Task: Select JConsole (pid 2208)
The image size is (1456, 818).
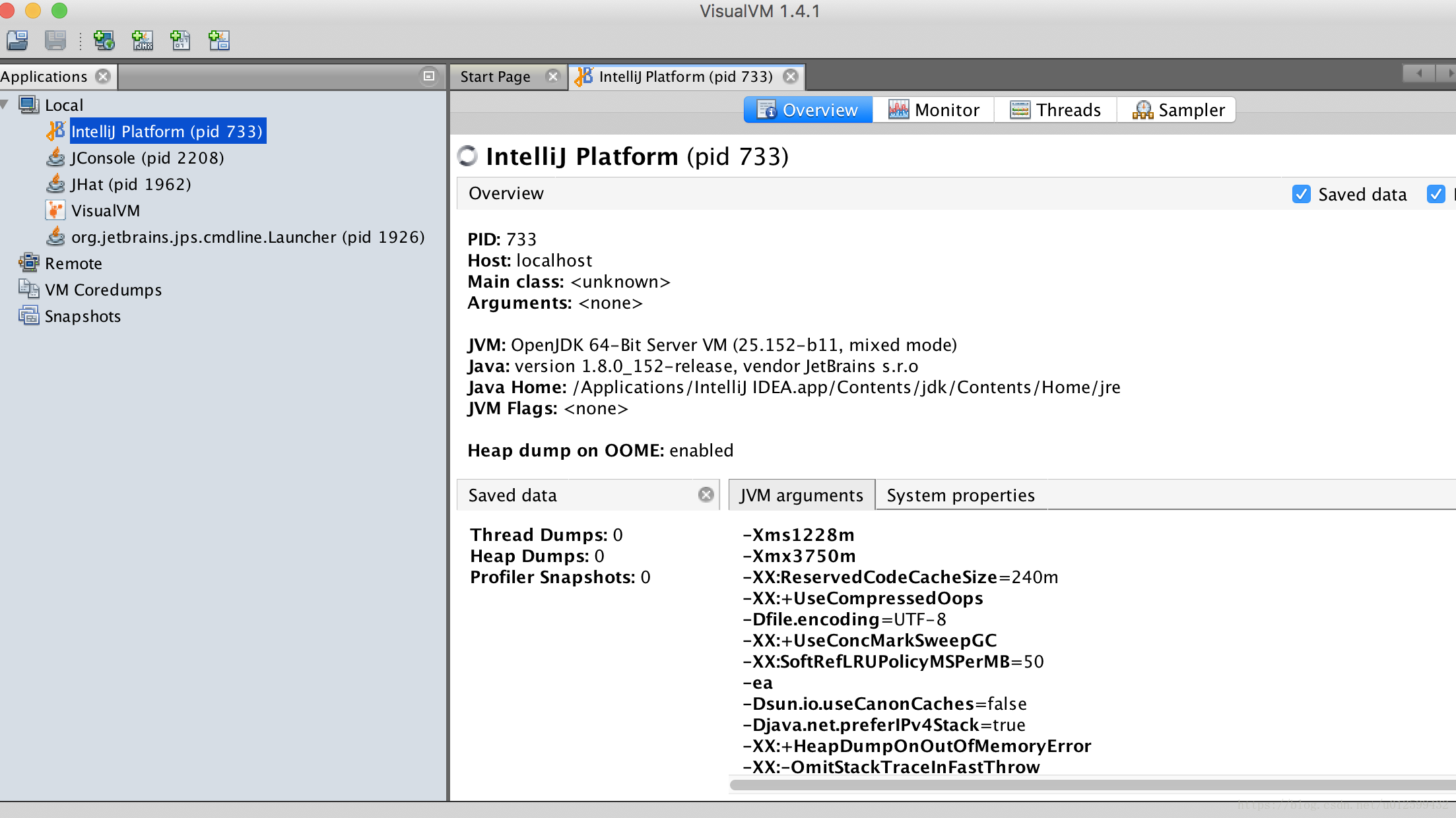Action: pyautogui.click(x=147, y=158)
